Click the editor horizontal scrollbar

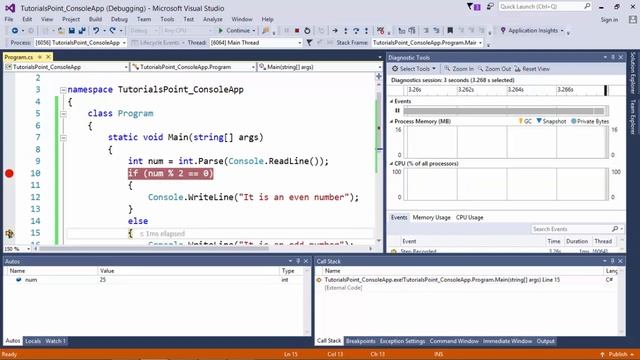point(203,249)
